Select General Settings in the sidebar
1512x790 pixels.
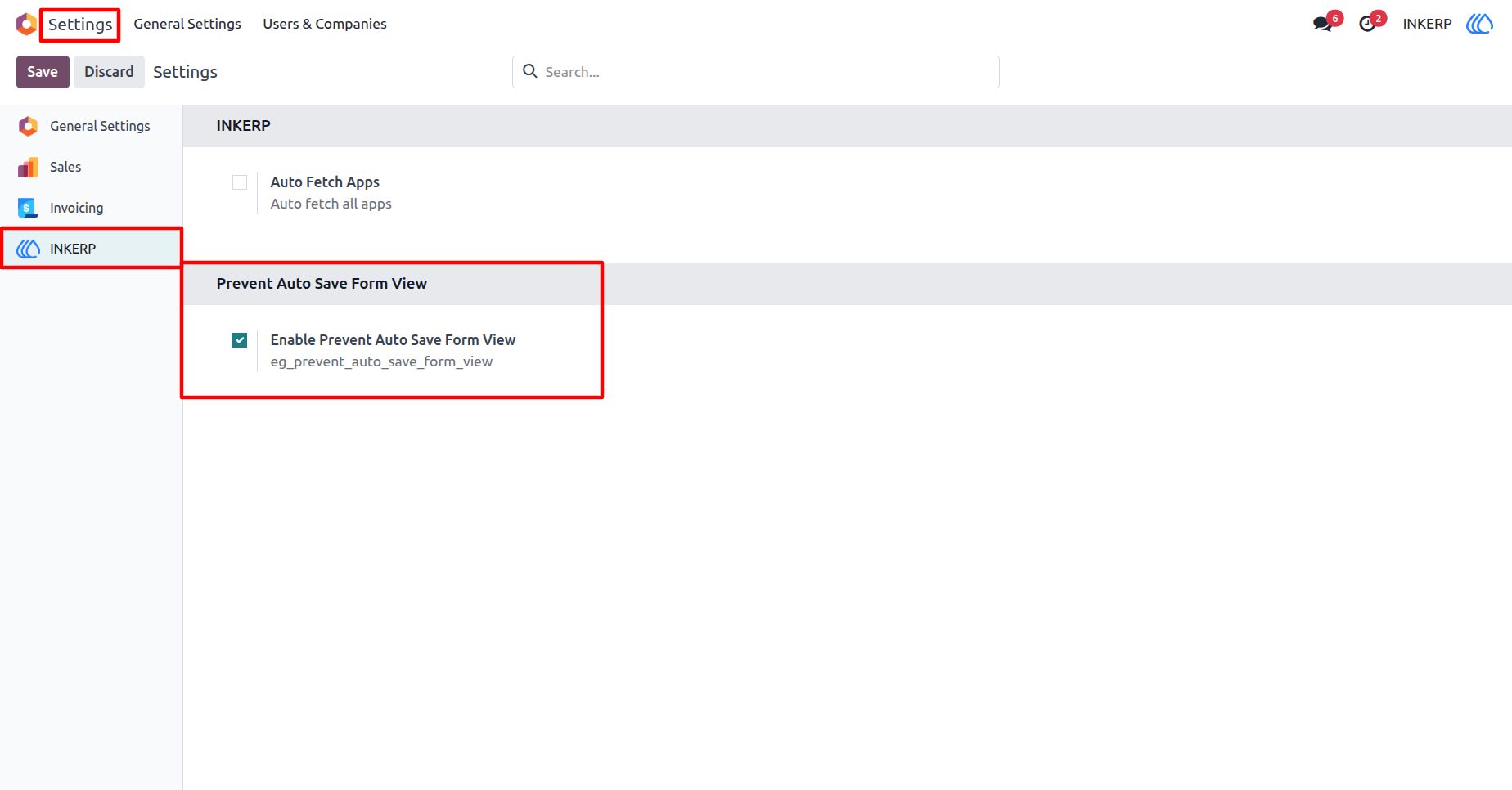(92, 126)
